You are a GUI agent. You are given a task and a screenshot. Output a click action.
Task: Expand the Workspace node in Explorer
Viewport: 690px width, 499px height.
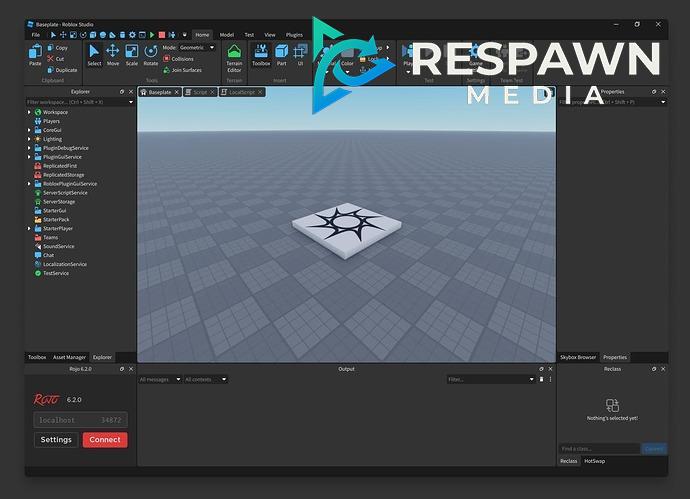click(x=29, y=112)
